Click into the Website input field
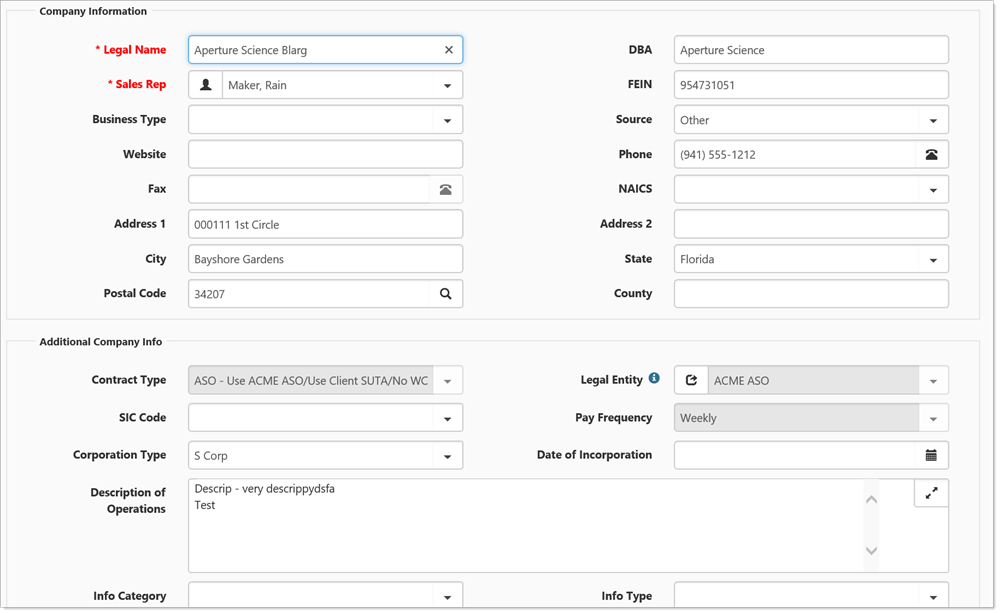 [x=325, y=155]
